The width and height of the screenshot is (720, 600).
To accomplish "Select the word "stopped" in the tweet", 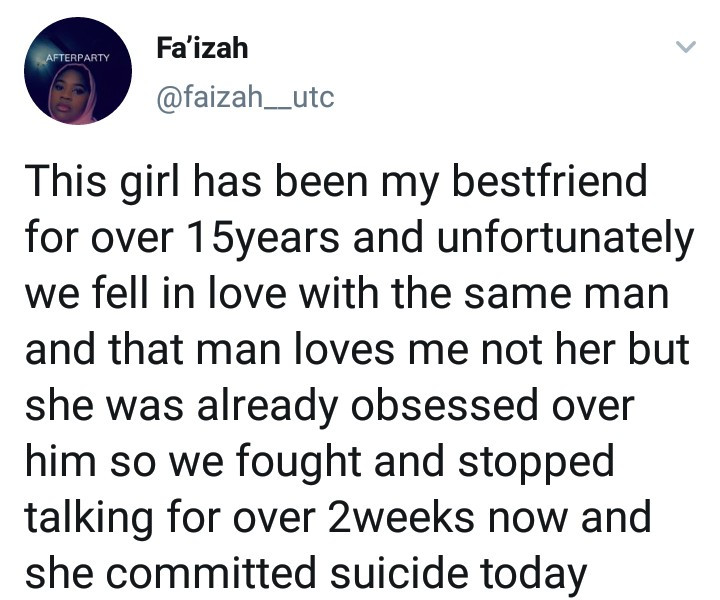I will [536, 463].
